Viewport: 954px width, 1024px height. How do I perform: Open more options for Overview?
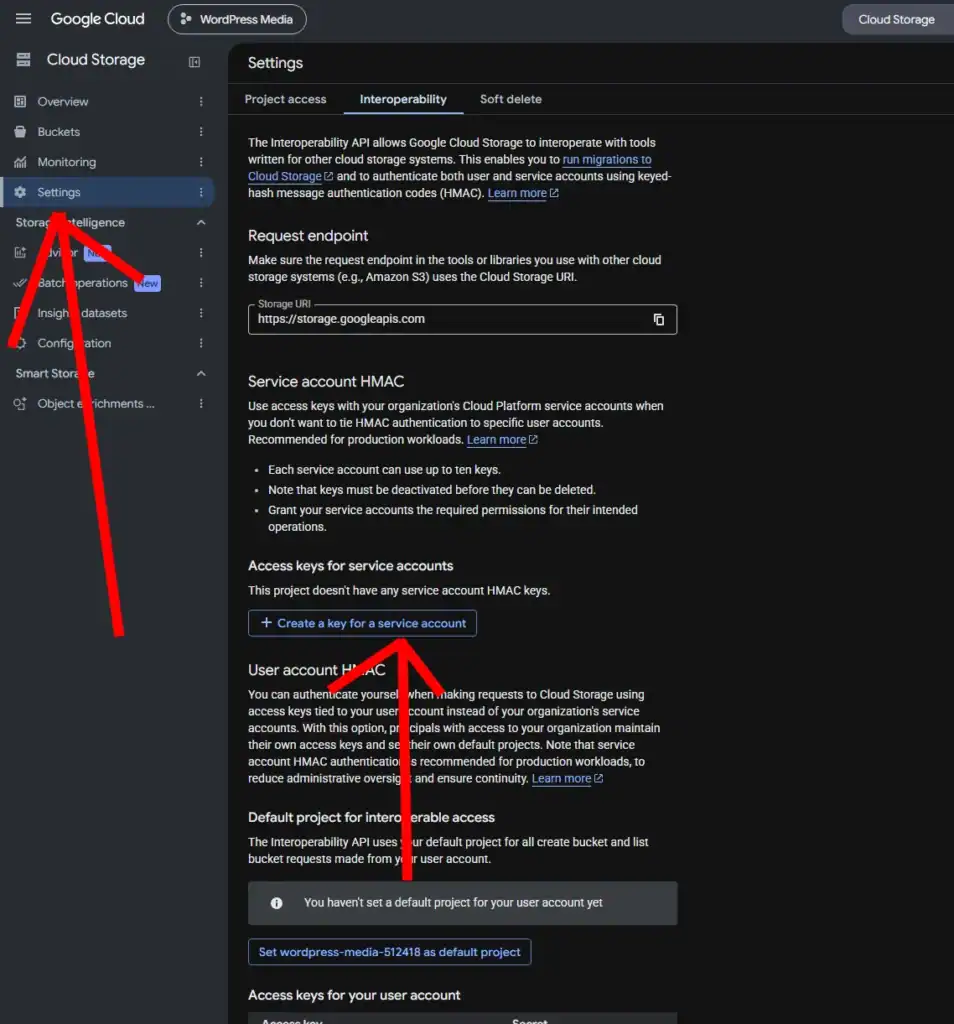pyautogui.click(x=201, y=101)
